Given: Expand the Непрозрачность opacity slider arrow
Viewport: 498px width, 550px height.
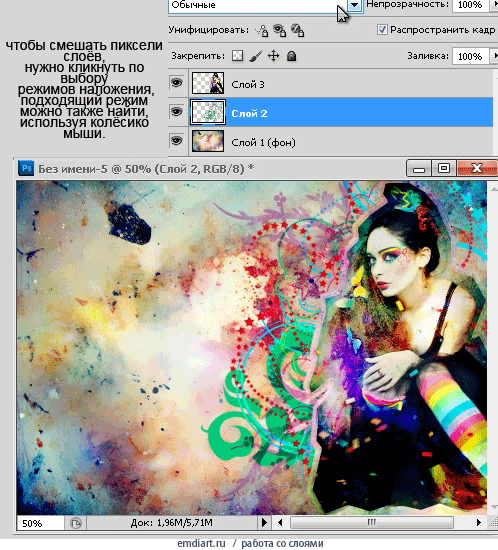Looking at the screenshot, I should tap(494, 5).
